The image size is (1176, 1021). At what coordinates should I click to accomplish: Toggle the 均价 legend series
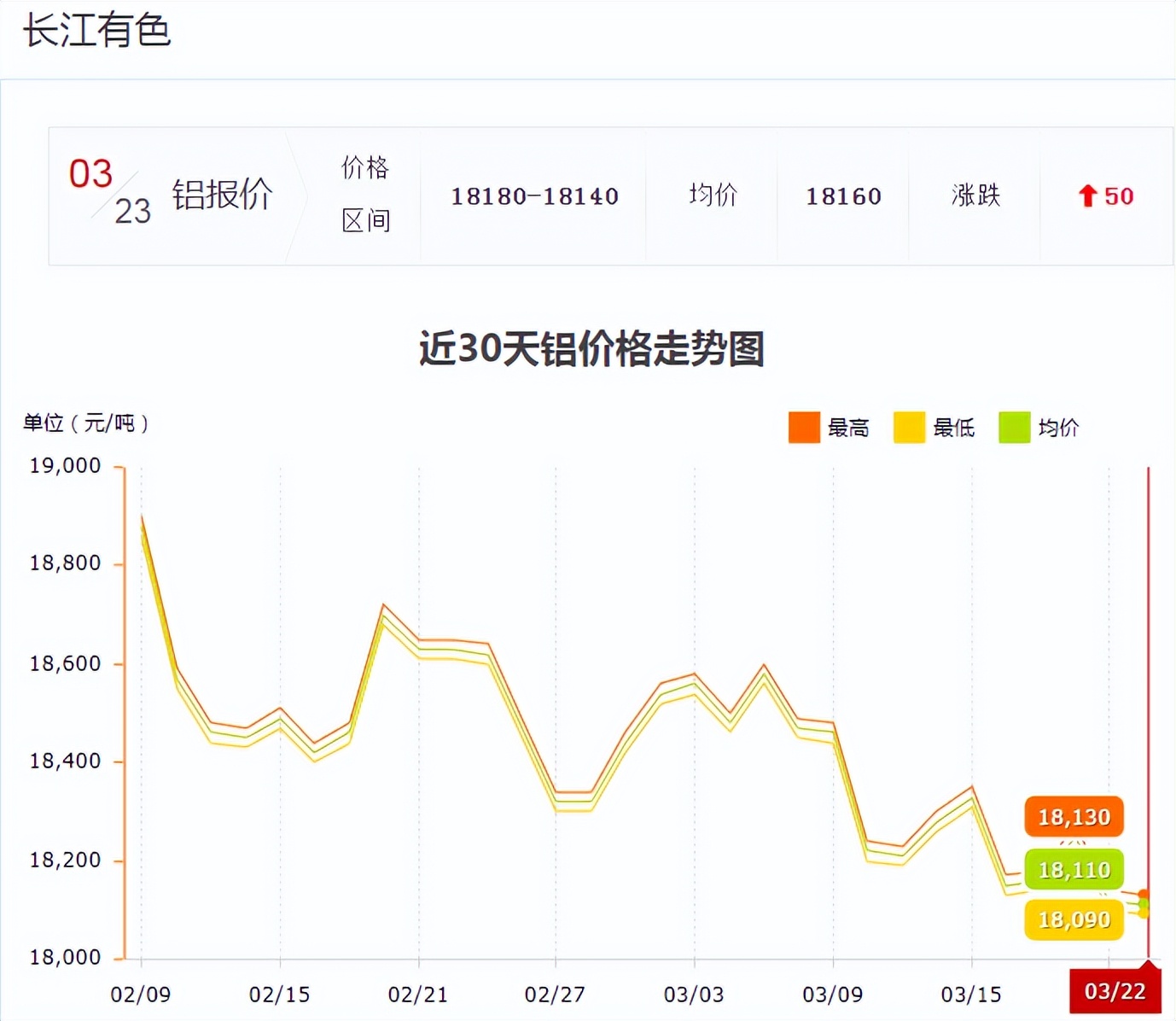click(x=1039, y=428)
